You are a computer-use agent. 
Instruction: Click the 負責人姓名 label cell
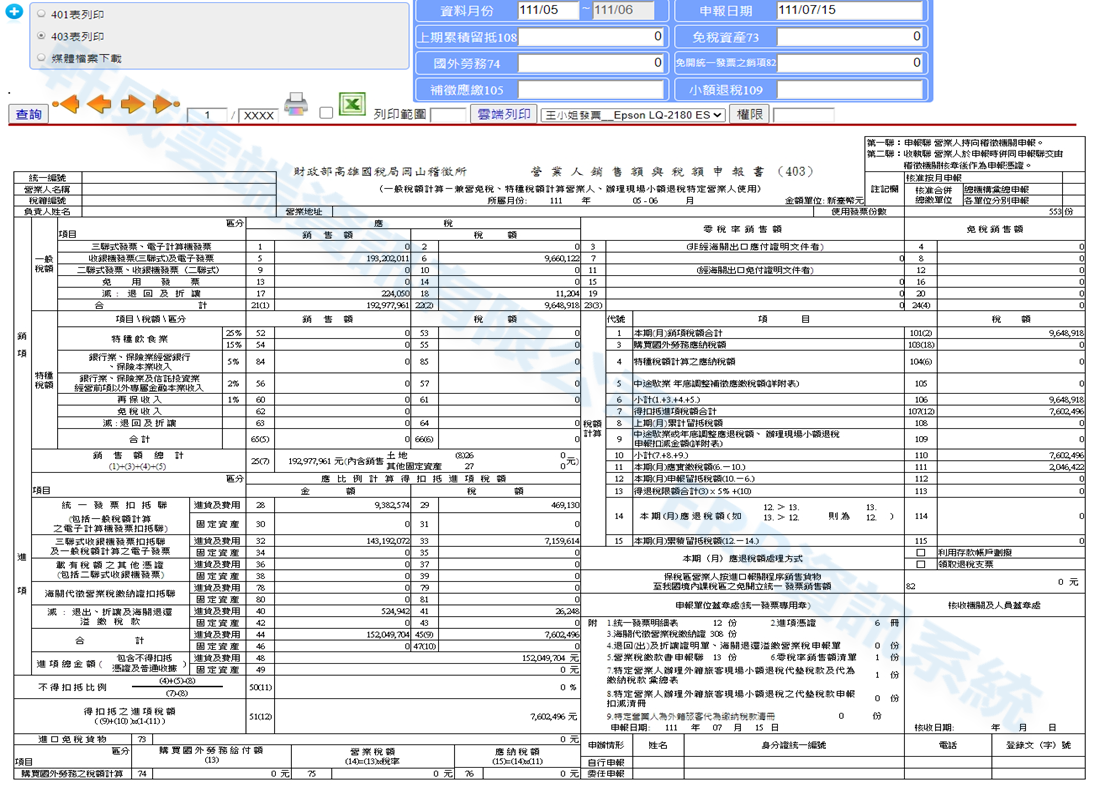point(47,211)
